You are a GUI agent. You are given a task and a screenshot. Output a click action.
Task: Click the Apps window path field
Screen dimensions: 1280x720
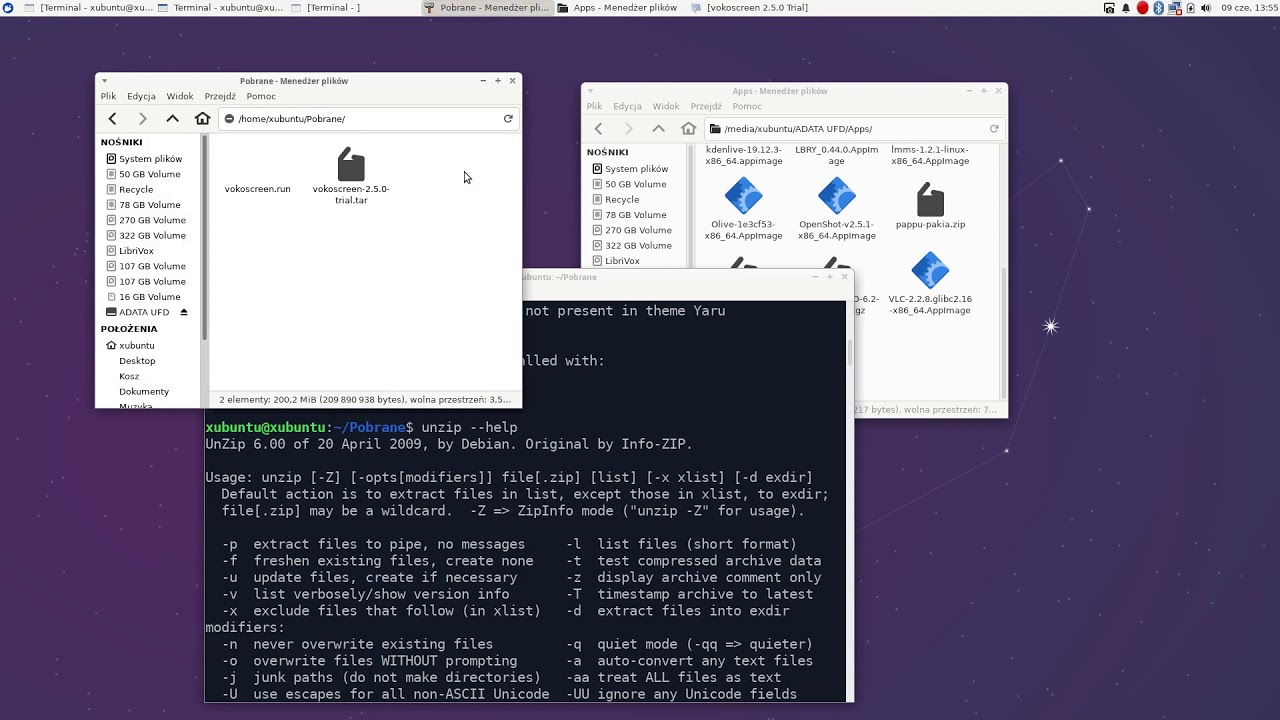point(853,128)
